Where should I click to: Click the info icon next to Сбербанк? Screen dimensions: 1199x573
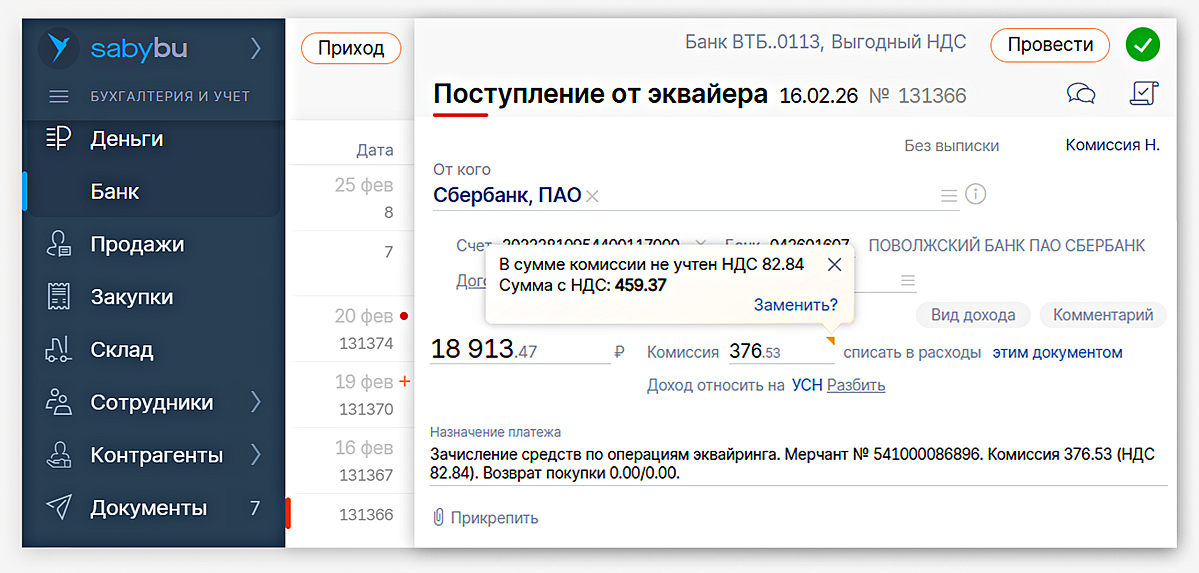[976, 194]
